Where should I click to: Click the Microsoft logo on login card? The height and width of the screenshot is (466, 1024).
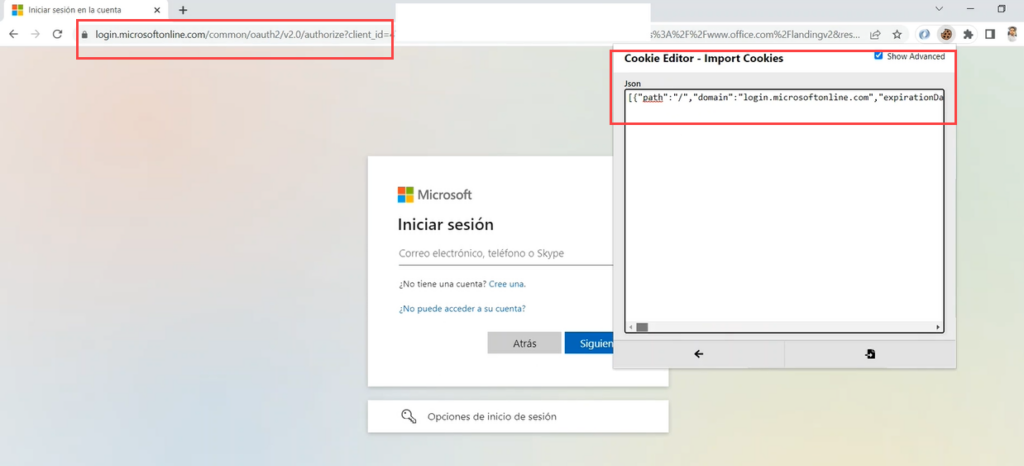point(435,194)
